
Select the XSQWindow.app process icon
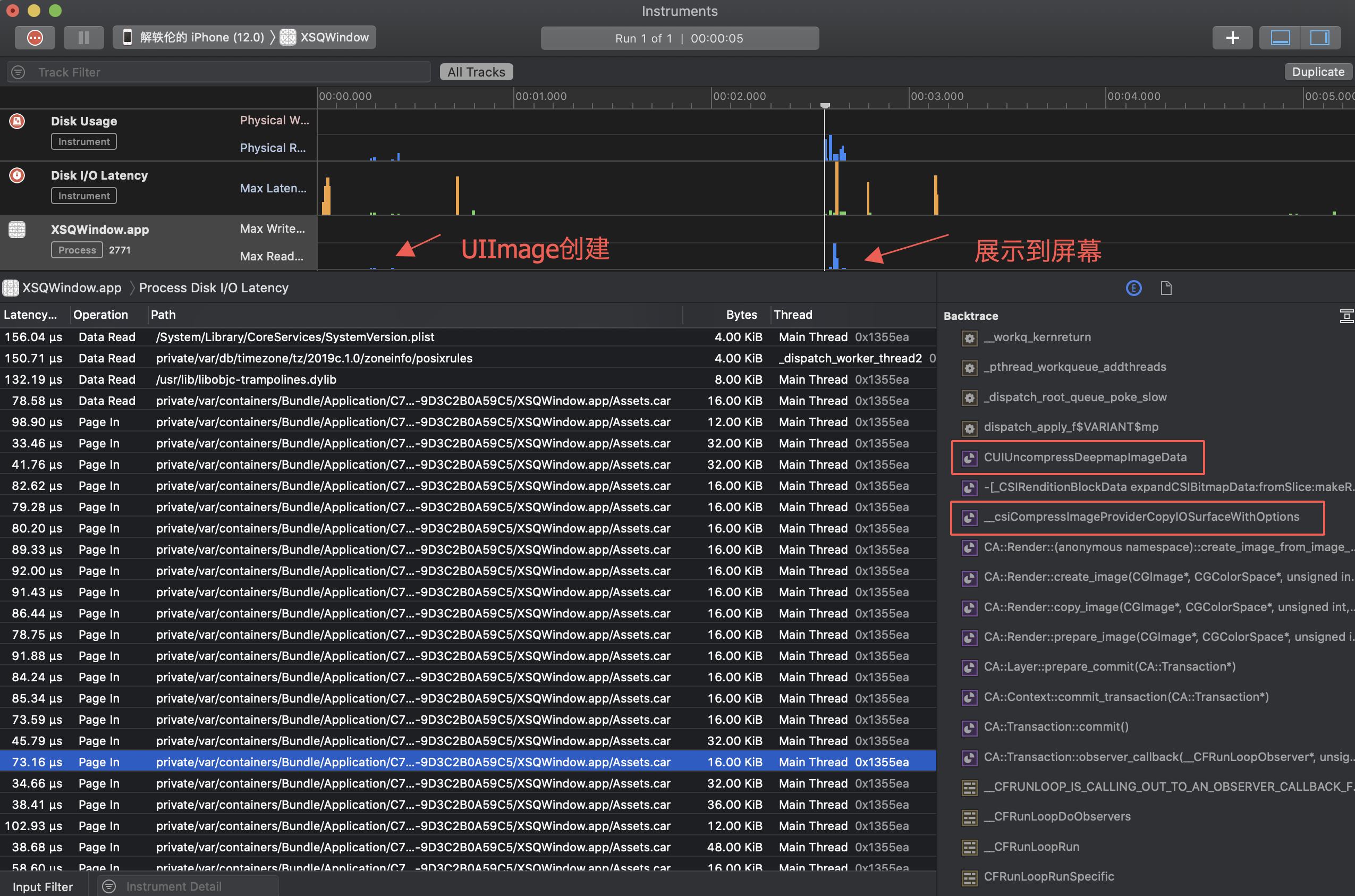17,229
